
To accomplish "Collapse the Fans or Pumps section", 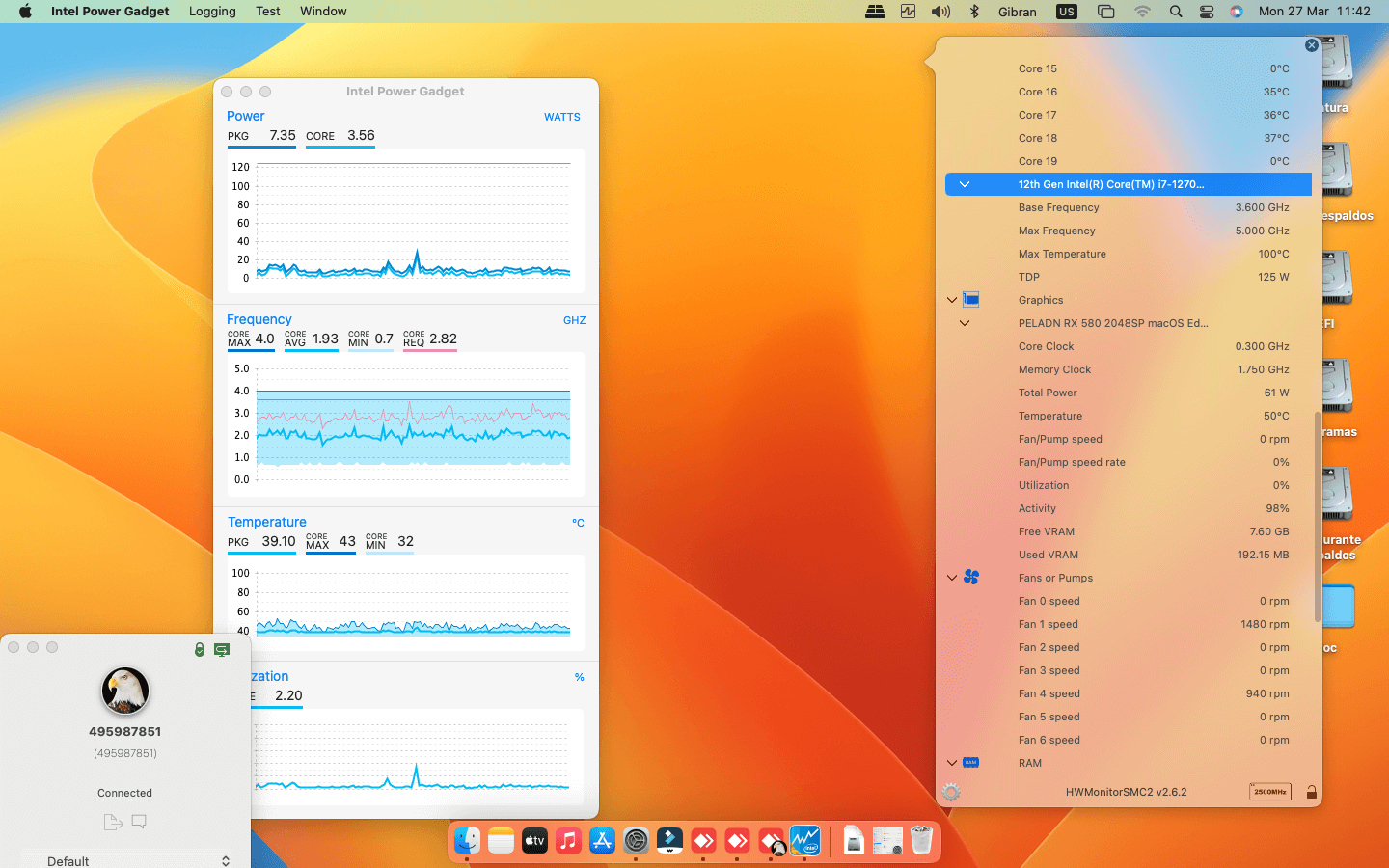I will point(952,578).
